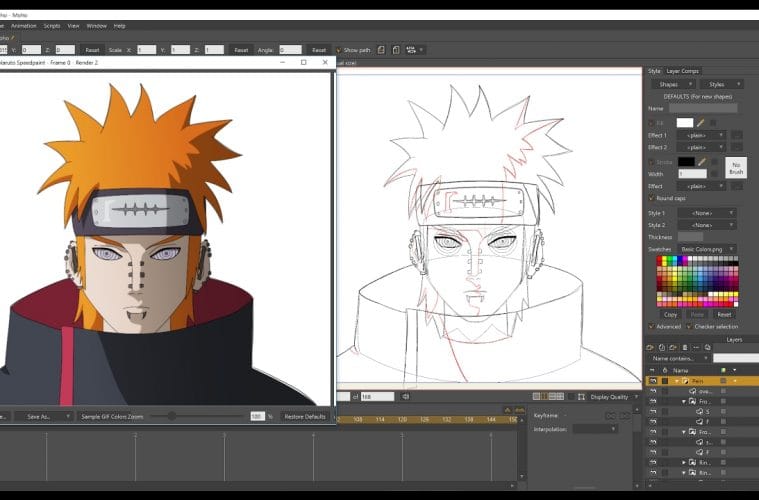Toggle the Show path checkbox

point(339,49)
